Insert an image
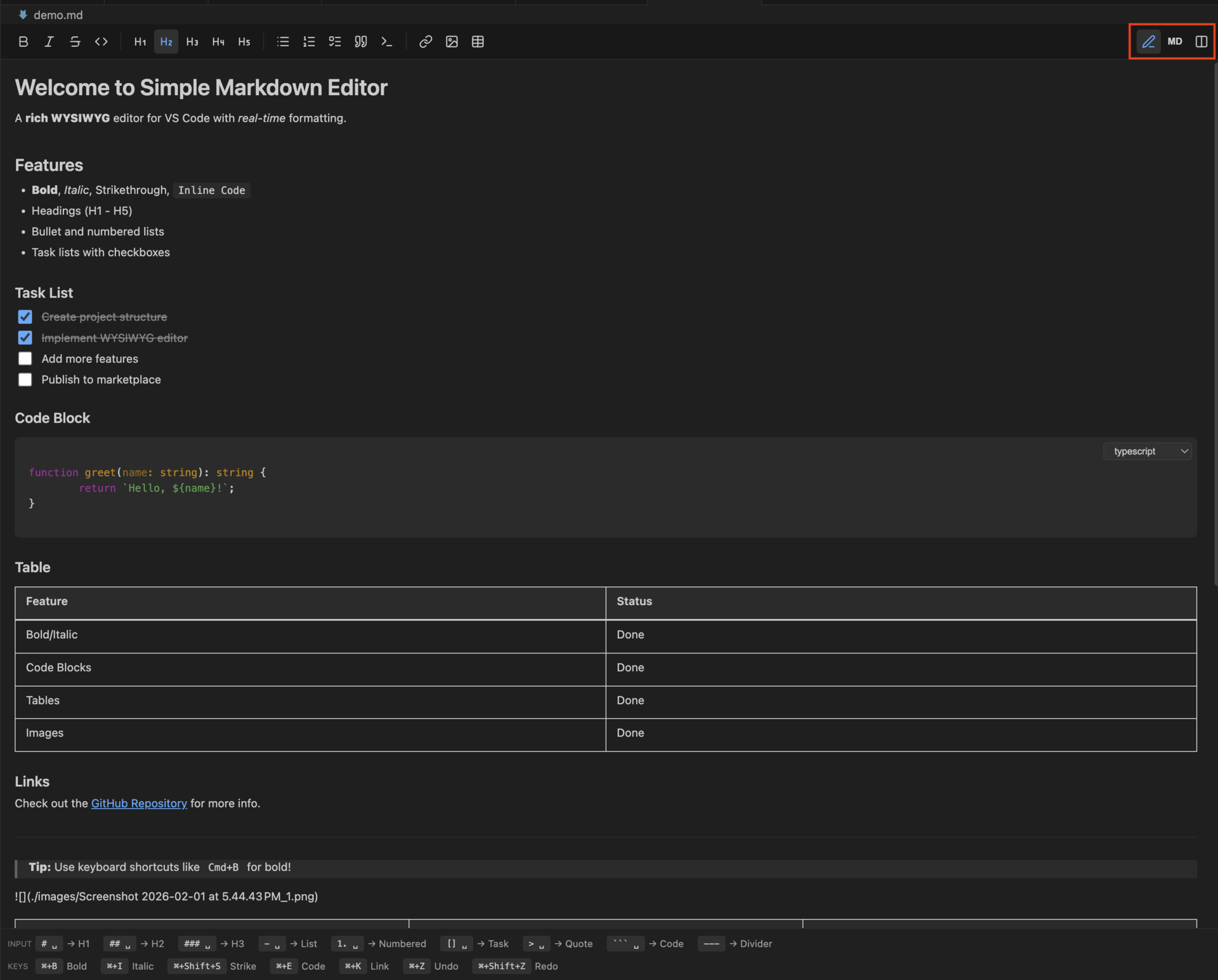1218x980 pixels. pos(452,41)
